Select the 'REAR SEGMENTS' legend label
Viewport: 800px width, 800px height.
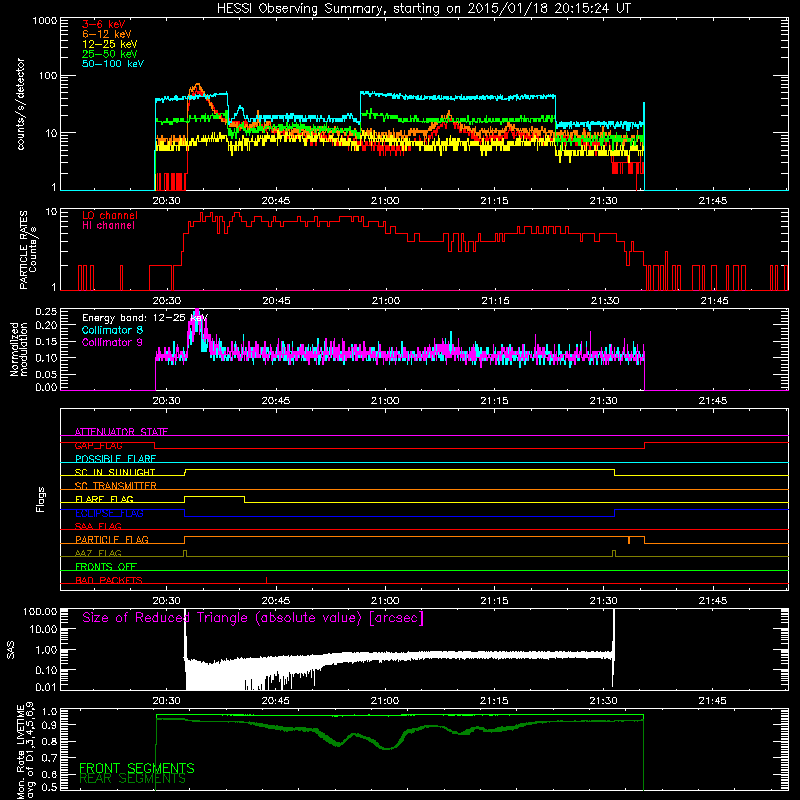pyautogui.click(x=132, y=779)
